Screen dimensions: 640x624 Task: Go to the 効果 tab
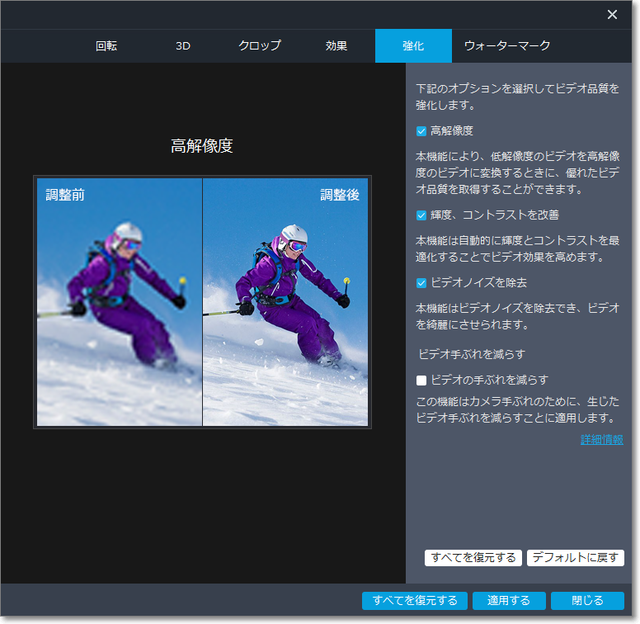pos(336,46)
